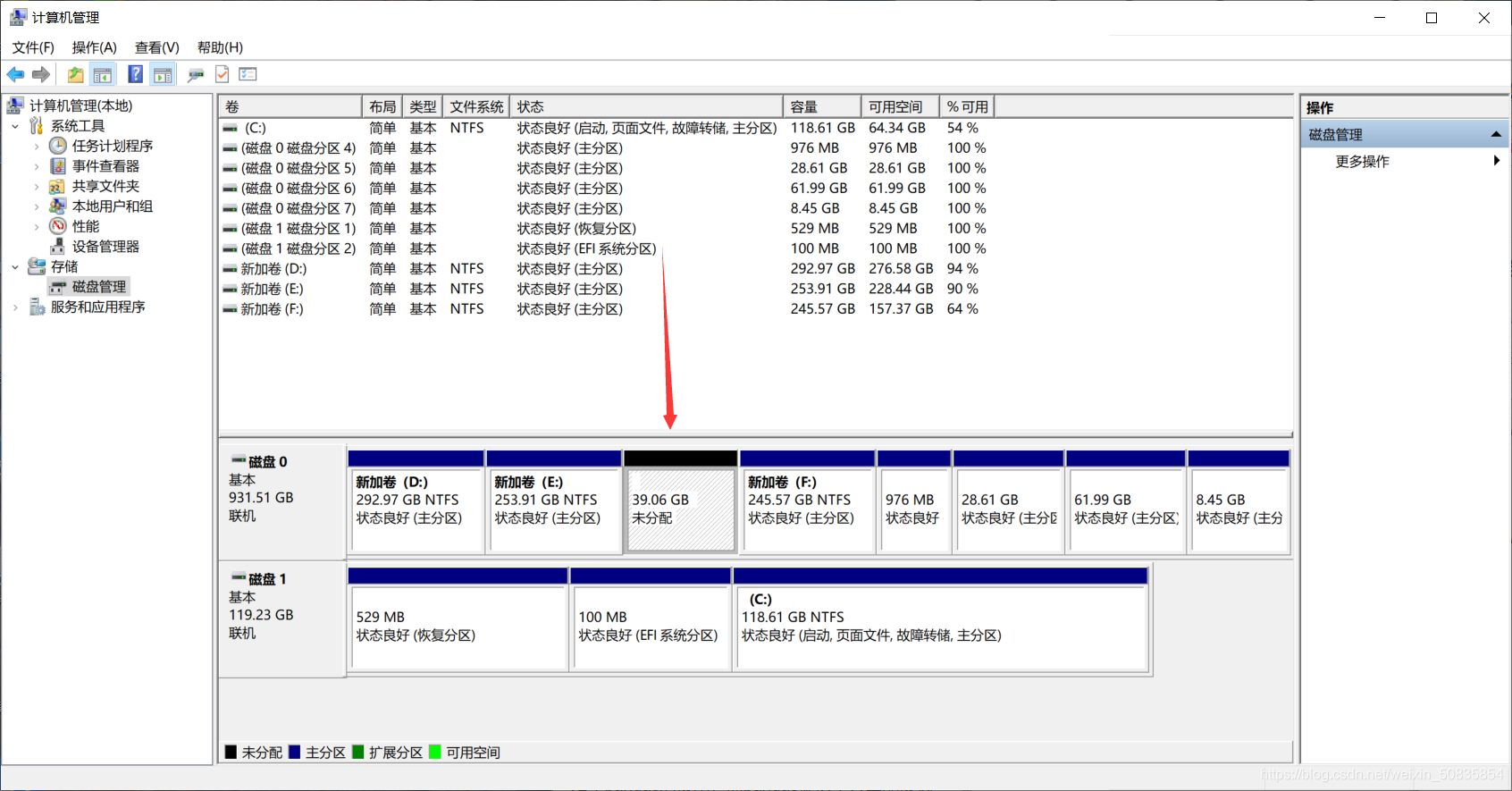Select the 新加卷 (D:) 292.97 GB partition block
The width and height of the screenshot is (1512, 791).
(416, 501)
